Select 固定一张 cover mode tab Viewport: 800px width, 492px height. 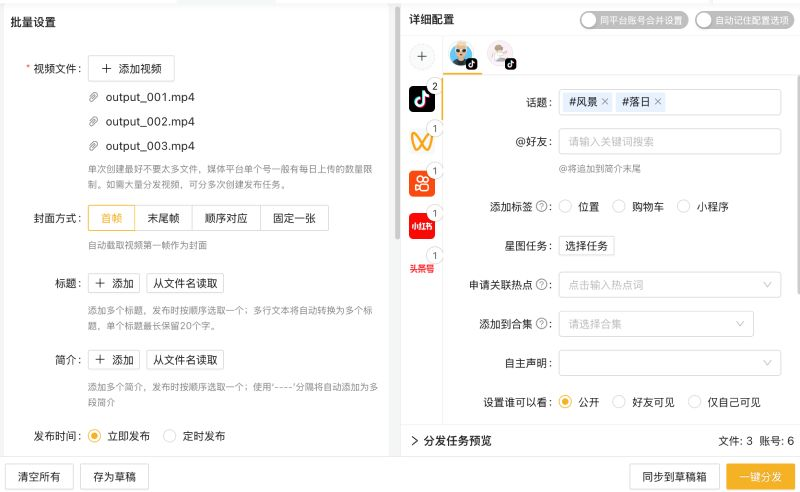point(294,218)
